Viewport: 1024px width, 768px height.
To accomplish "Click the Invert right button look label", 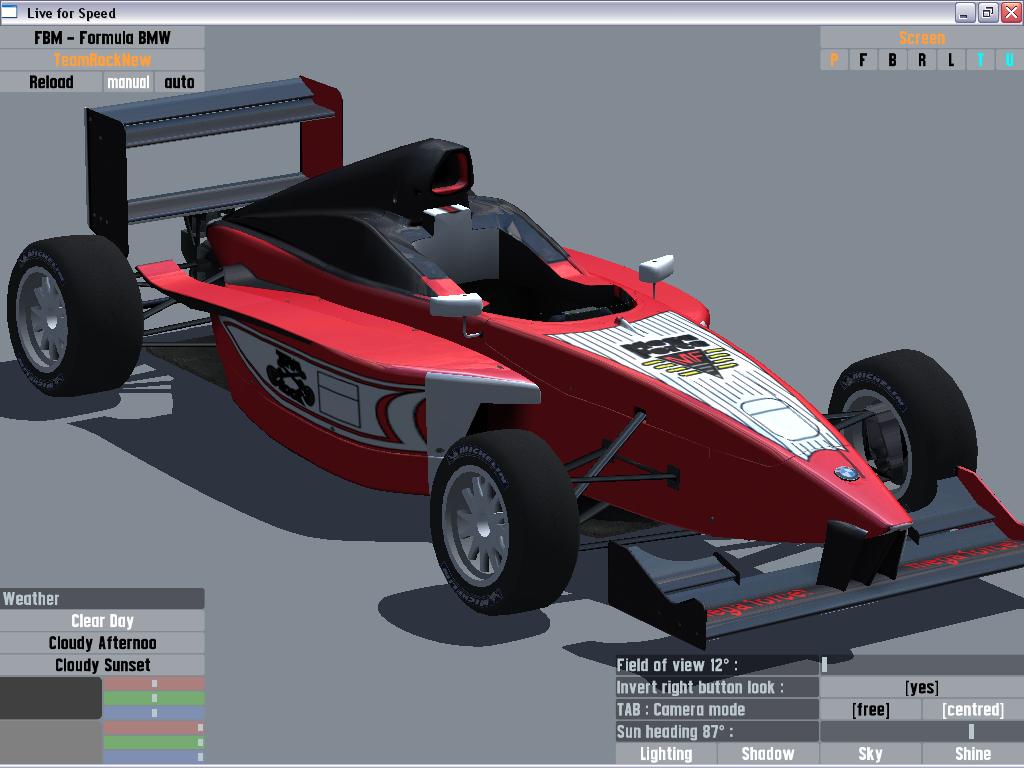I will pos(717,688).
